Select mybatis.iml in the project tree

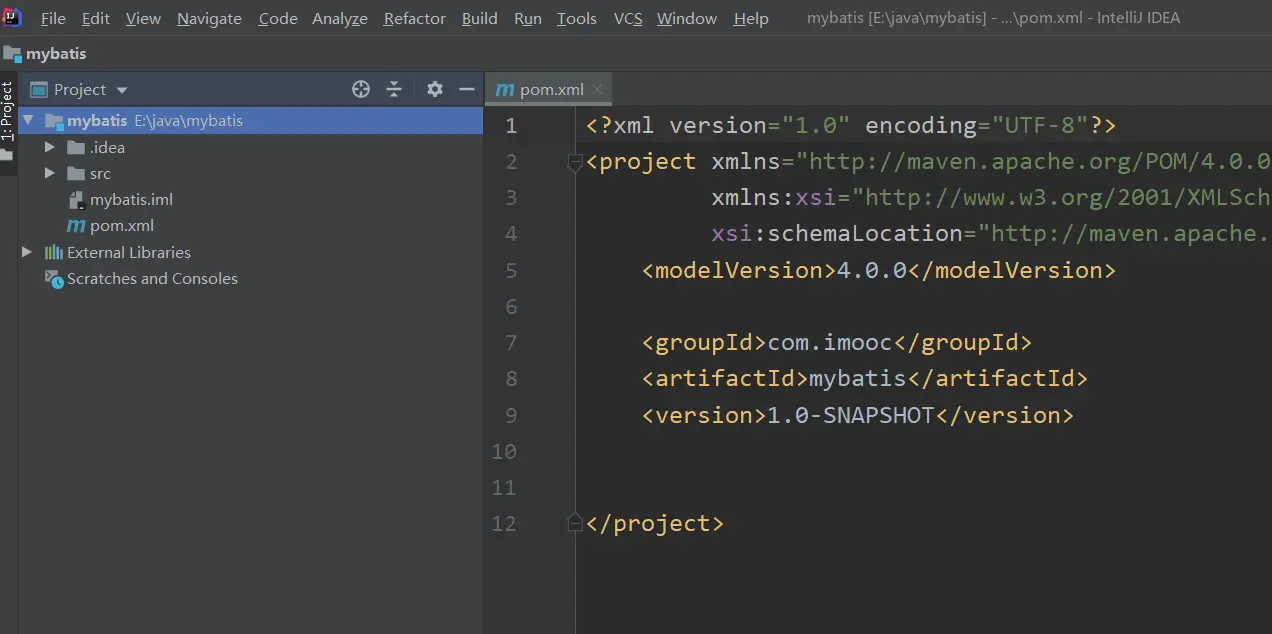pos(131,200)
